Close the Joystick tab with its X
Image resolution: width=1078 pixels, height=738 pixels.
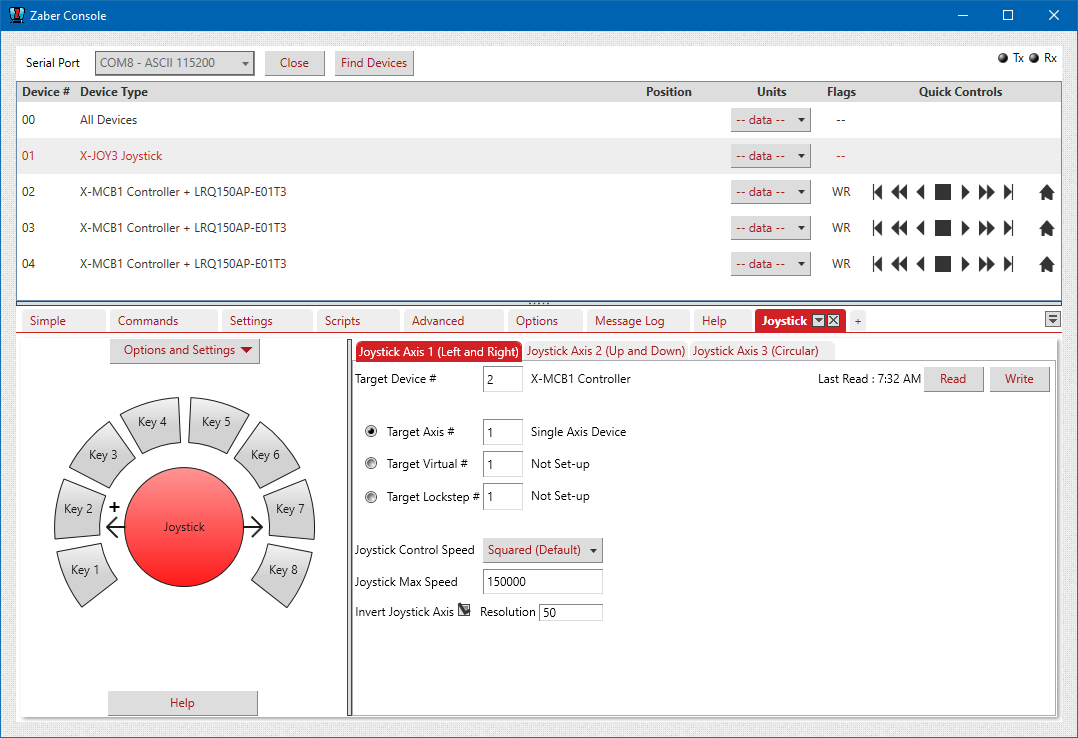pos(833,321)
